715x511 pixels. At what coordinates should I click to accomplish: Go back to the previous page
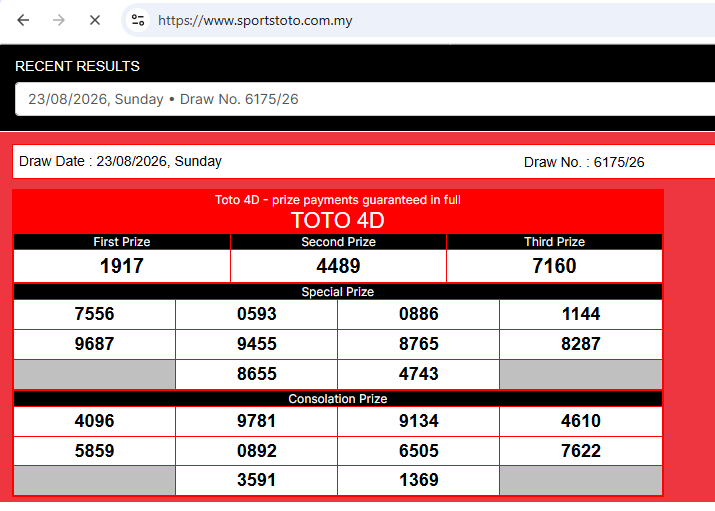click(x=23, y=20)
